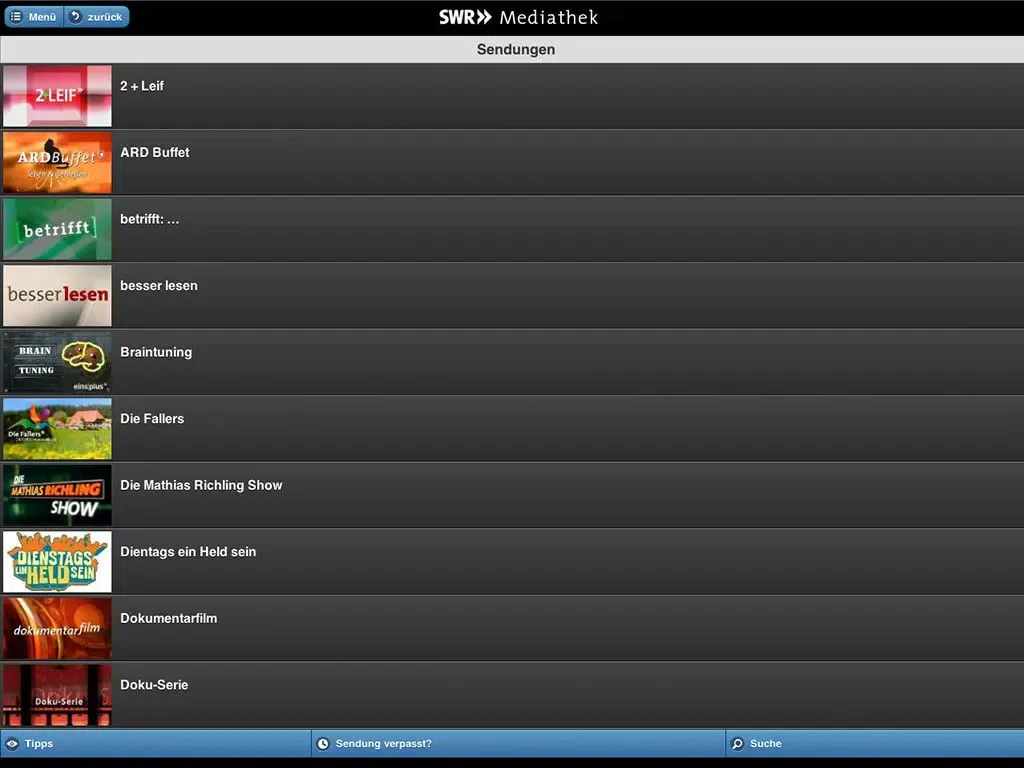Click the magnifier icon beside Suche
This screenshot has height=768, width=1024.
click(737, 744)
